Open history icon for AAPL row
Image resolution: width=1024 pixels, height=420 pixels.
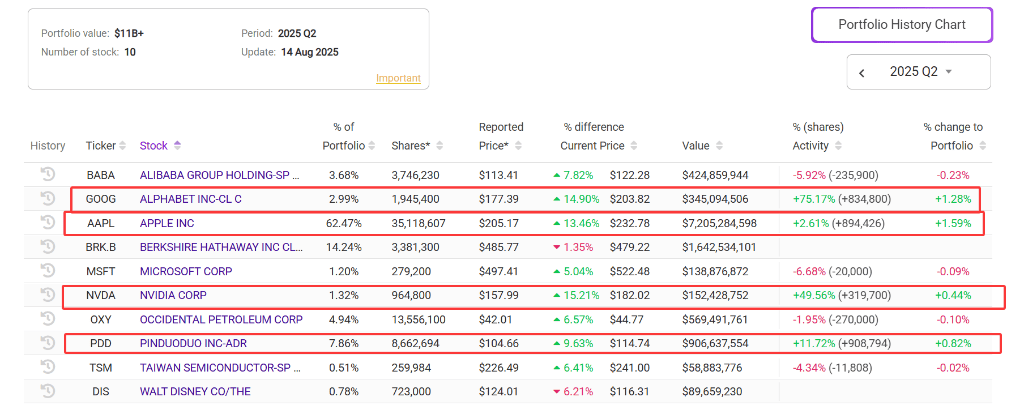[47, 223]
